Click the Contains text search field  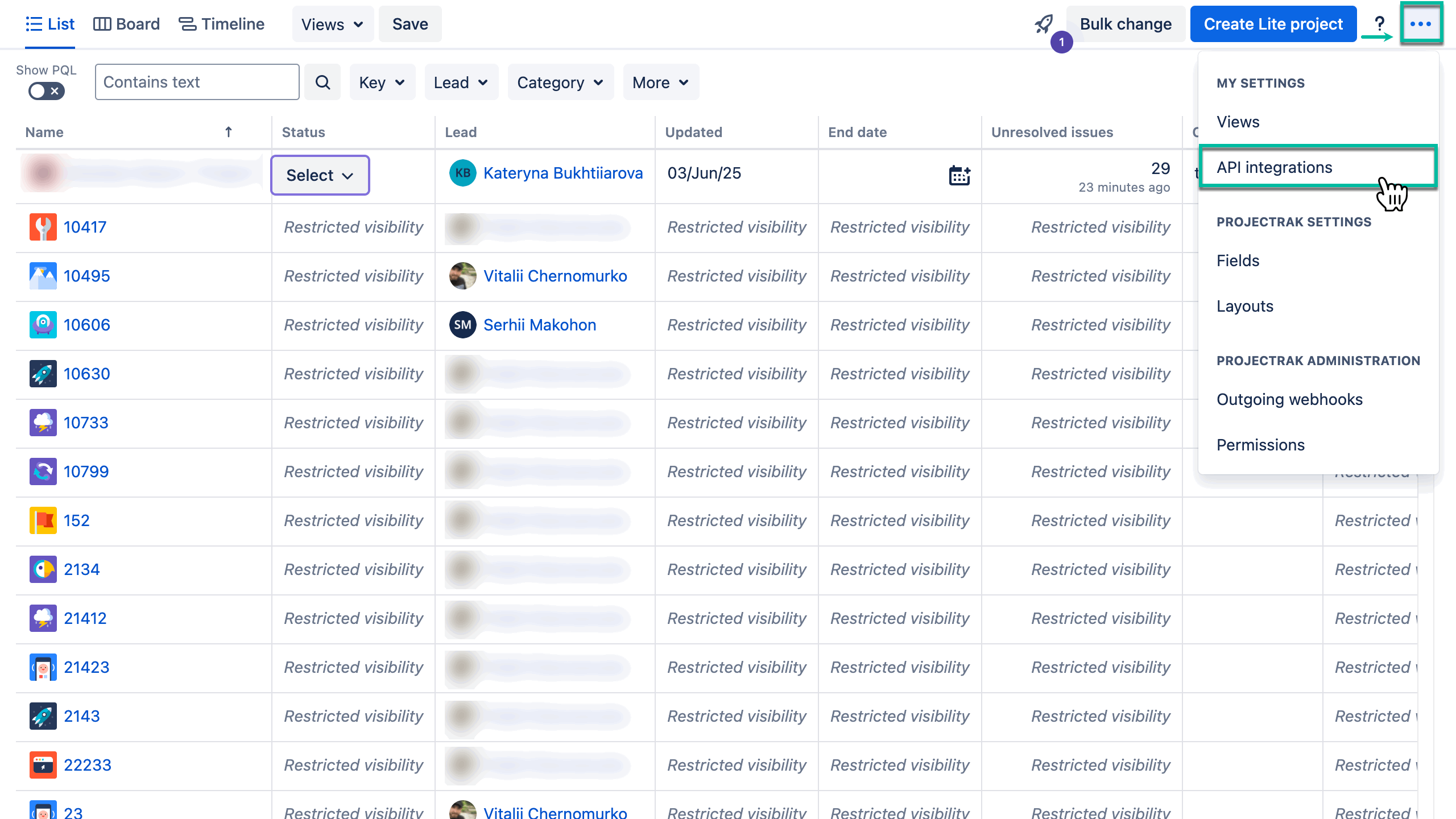click(196, 82)
